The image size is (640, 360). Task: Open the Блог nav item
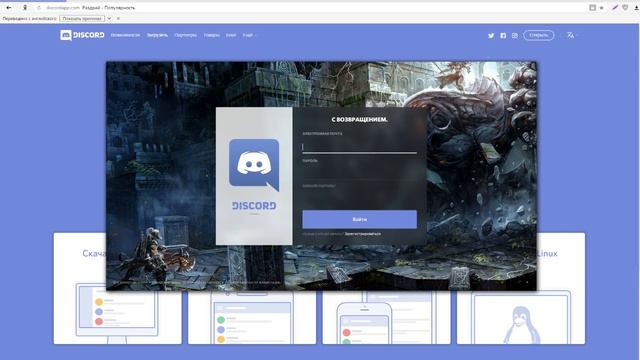pyautogui.click(x=231, y=35)
